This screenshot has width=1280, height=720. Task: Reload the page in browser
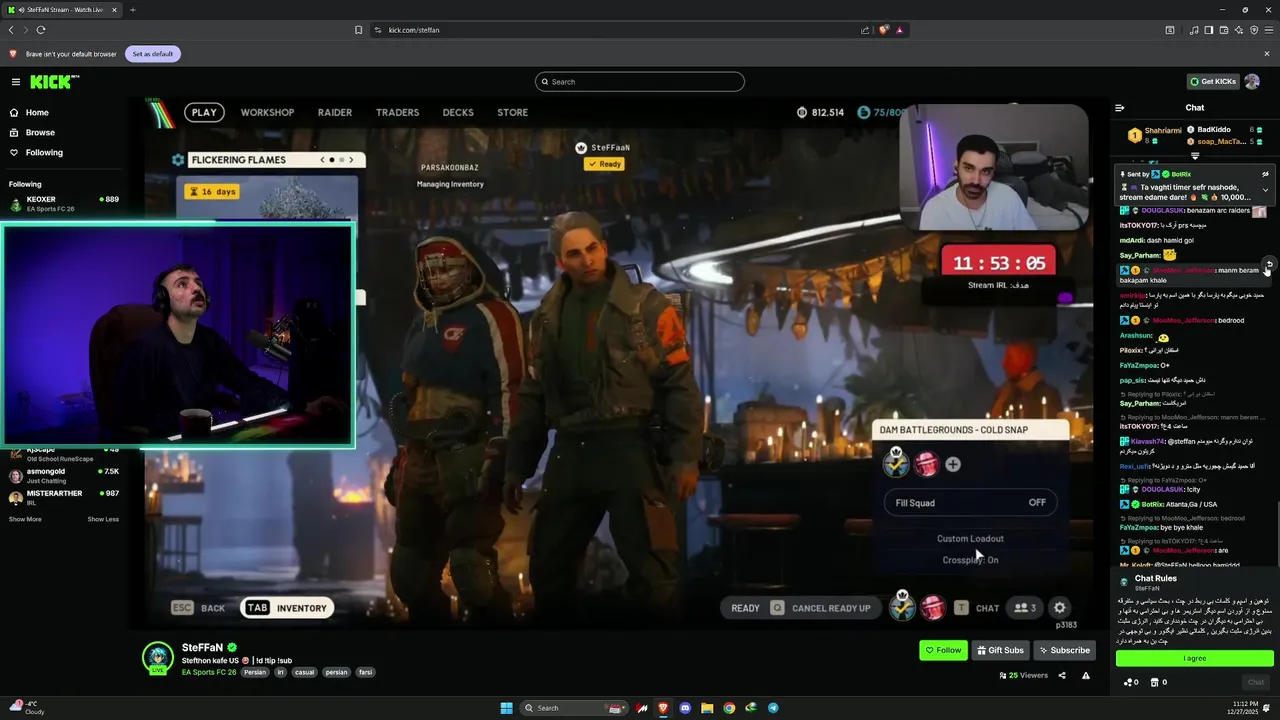[x=41, y=30]
